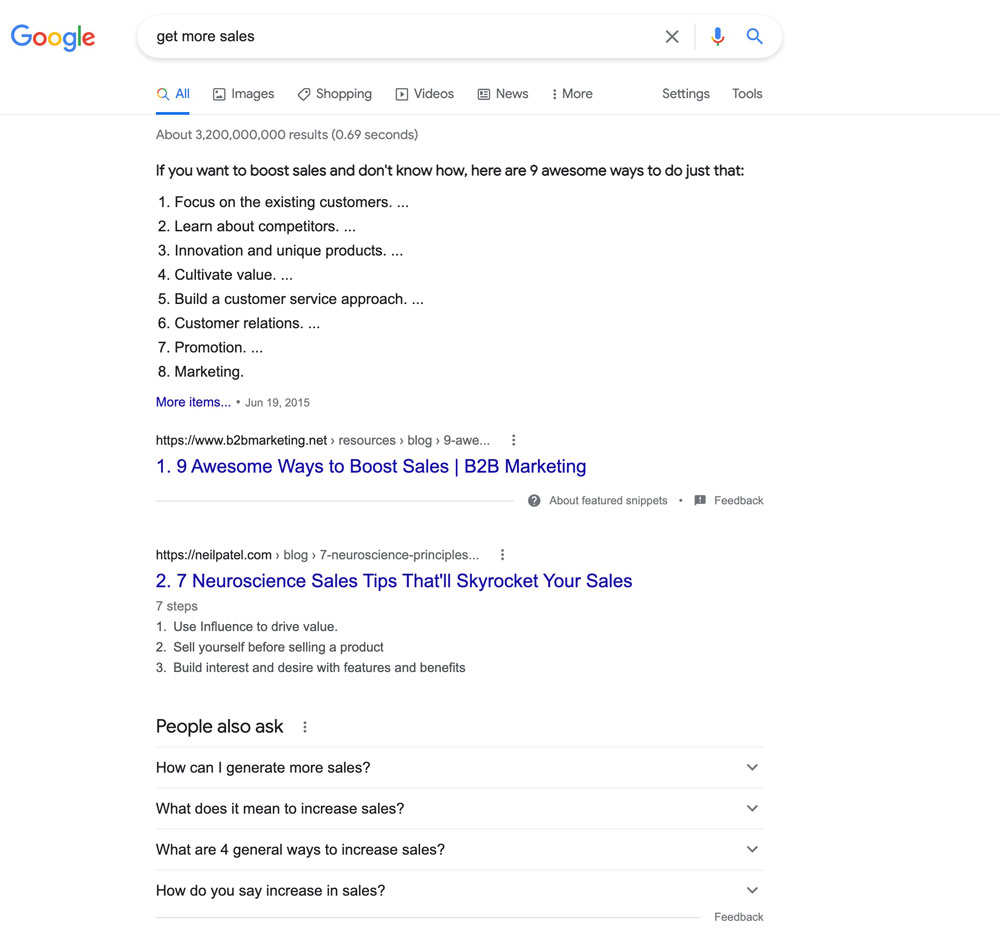The image size is (1000, 942).
Task: Switch to the Images tab
Action: 244,94
